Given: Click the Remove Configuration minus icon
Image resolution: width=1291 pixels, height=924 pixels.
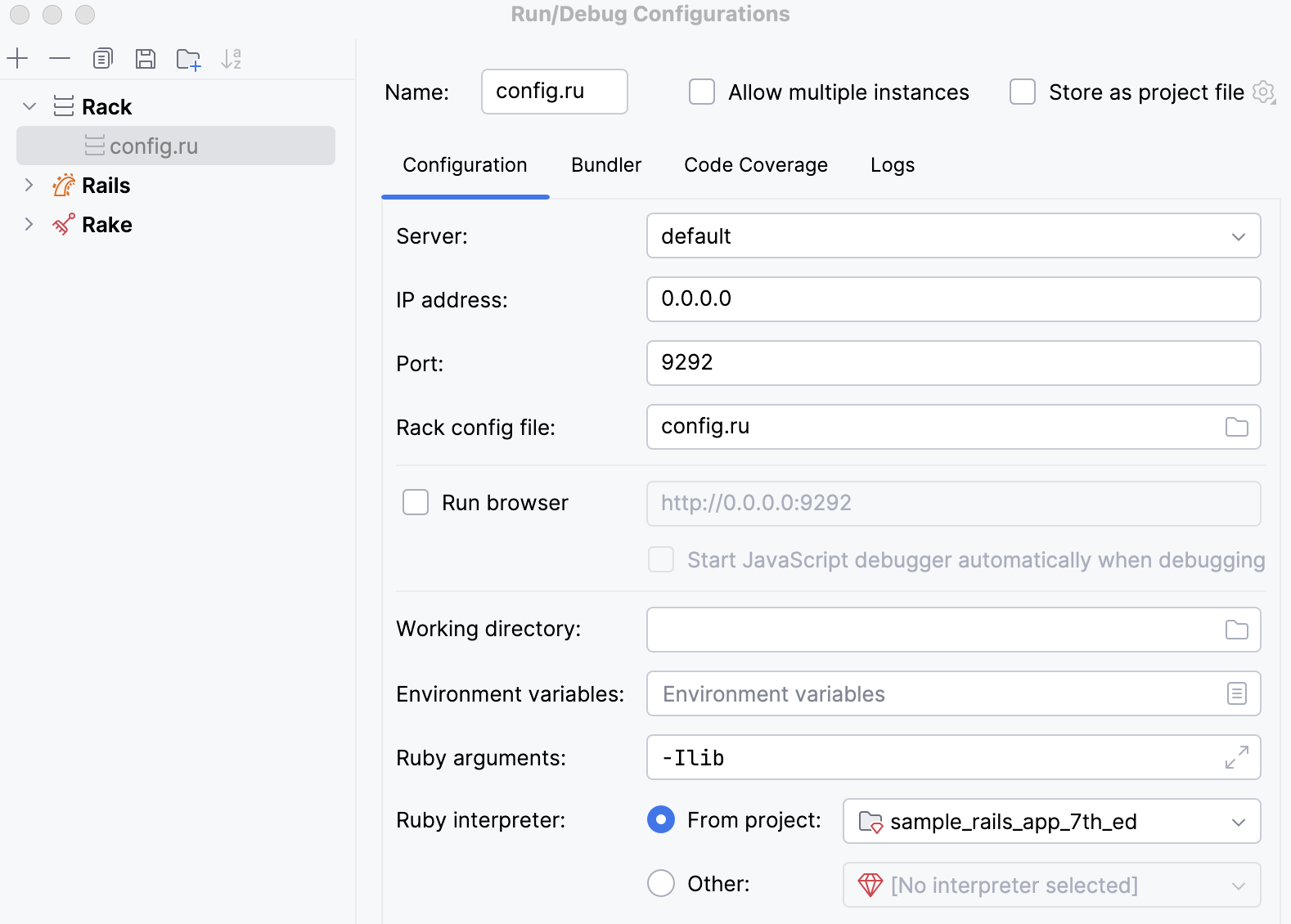Looking at the screenshot, I should (60, 59).
